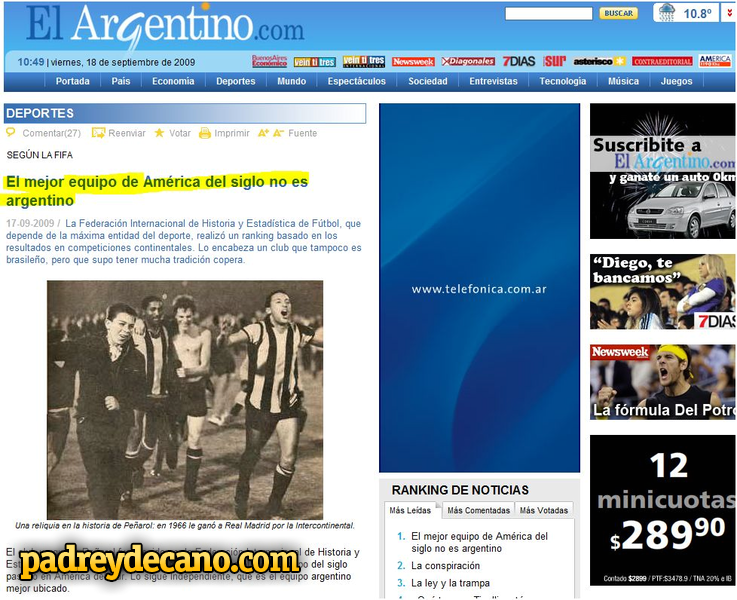Click the Suscribite car promotion banner

point(662,171)
